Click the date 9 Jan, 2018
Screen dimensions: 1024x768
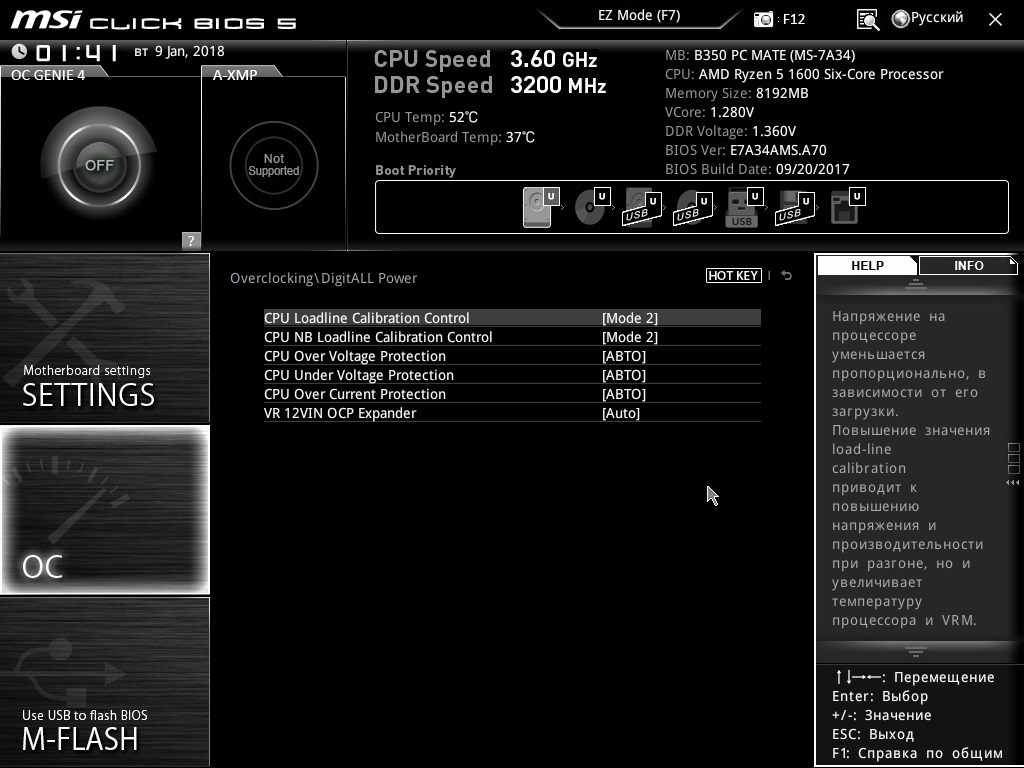click(x=189, y=52)
